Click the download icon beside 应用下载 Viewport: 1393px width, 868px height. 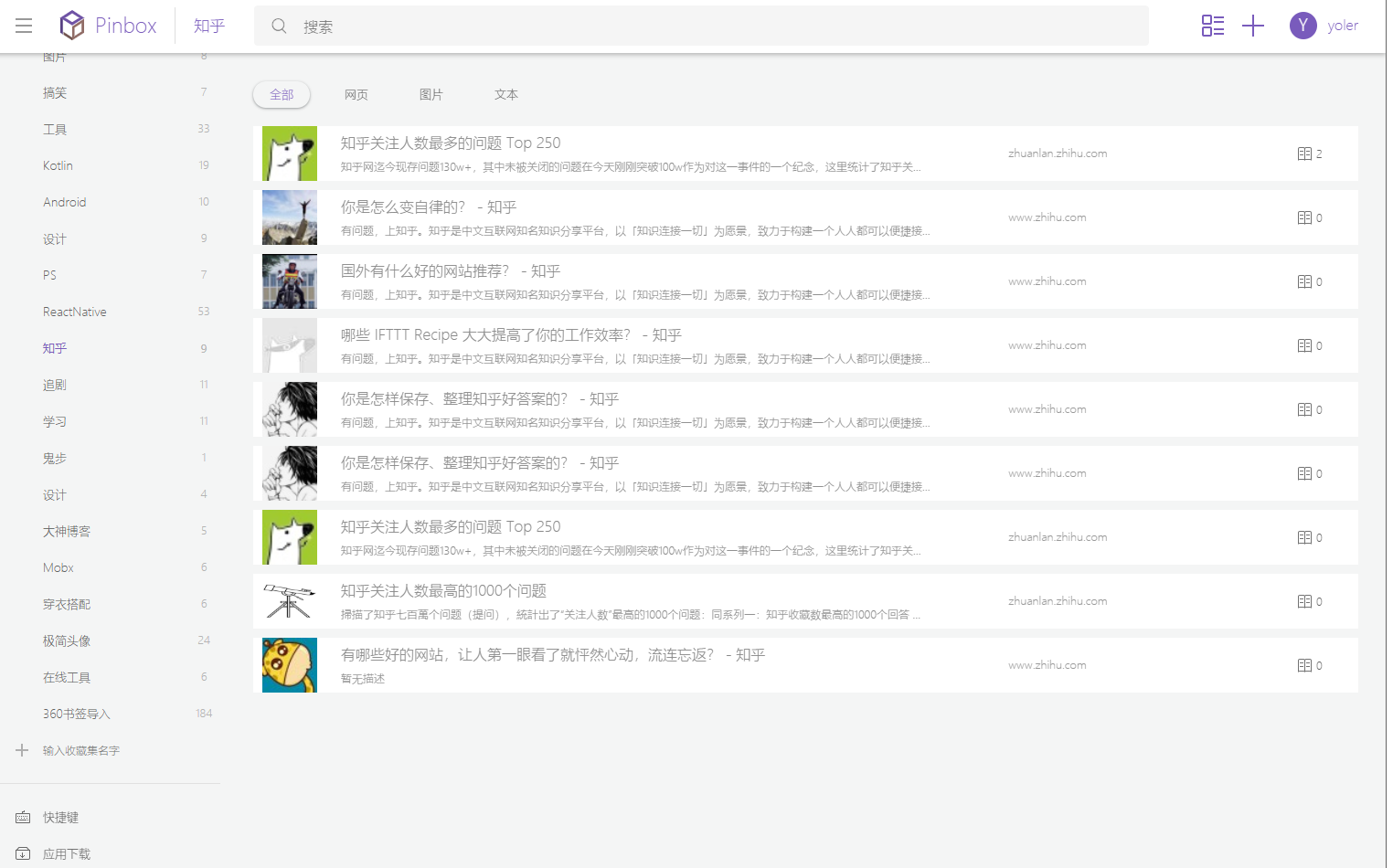tap(23, 853)
